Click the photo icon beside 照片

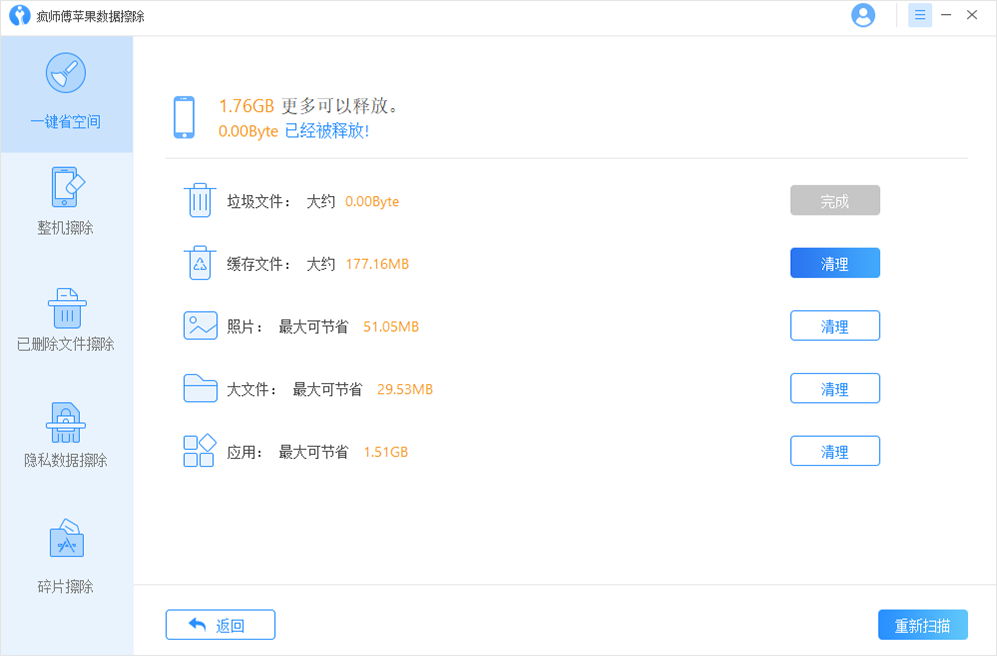[x=200, y=325]
